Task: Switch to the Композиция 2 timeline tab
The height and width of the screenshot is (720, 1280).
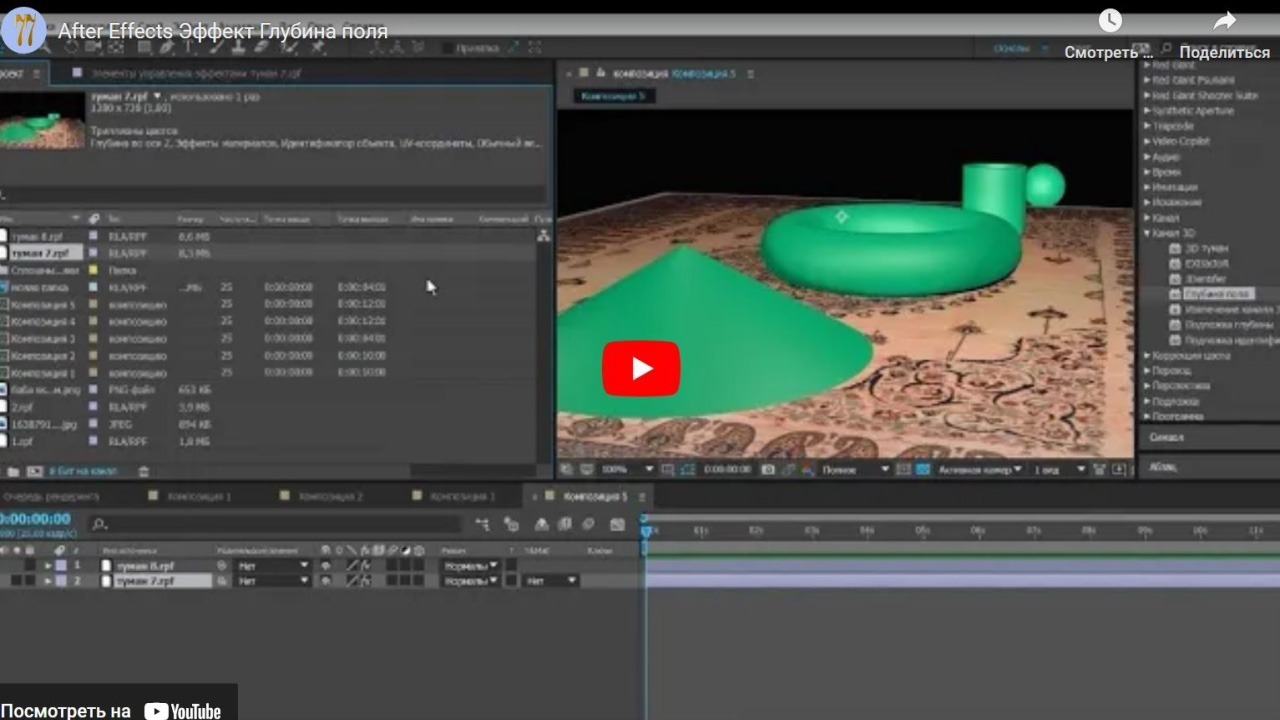Action: (330, 496)
